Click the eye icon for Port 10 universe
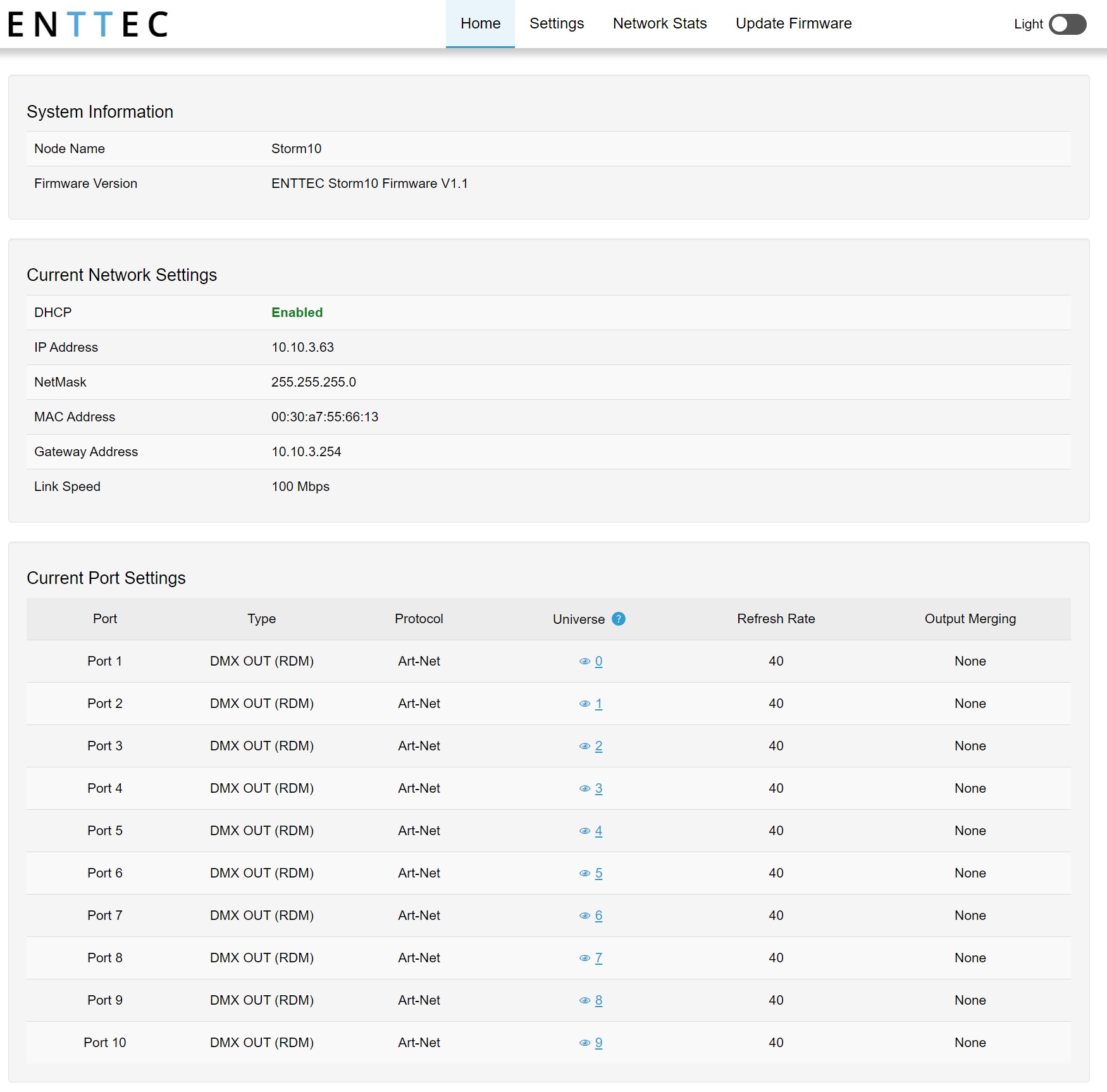 tap(584, 1043)
